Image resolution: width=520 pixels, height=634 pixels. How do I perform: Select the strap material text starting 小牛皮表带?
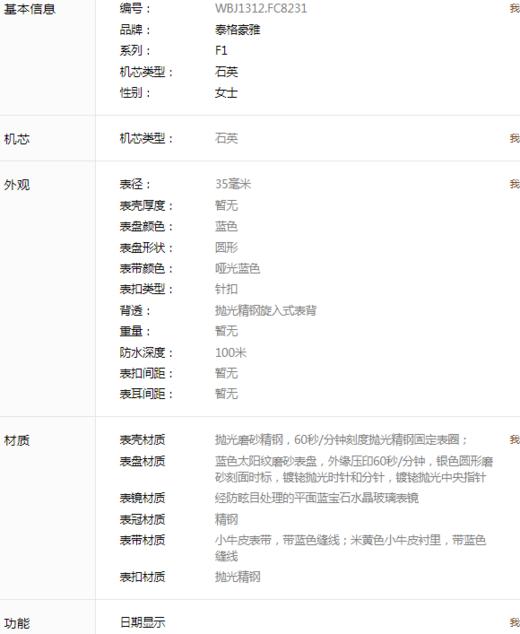pyautogui.click(x=350, y=548)
